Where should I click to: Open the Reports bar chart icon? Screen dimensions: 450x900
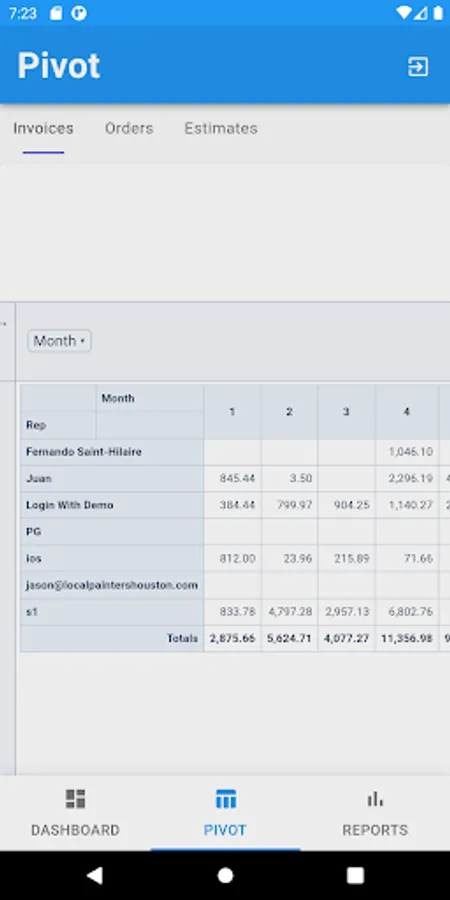[375, 798]
